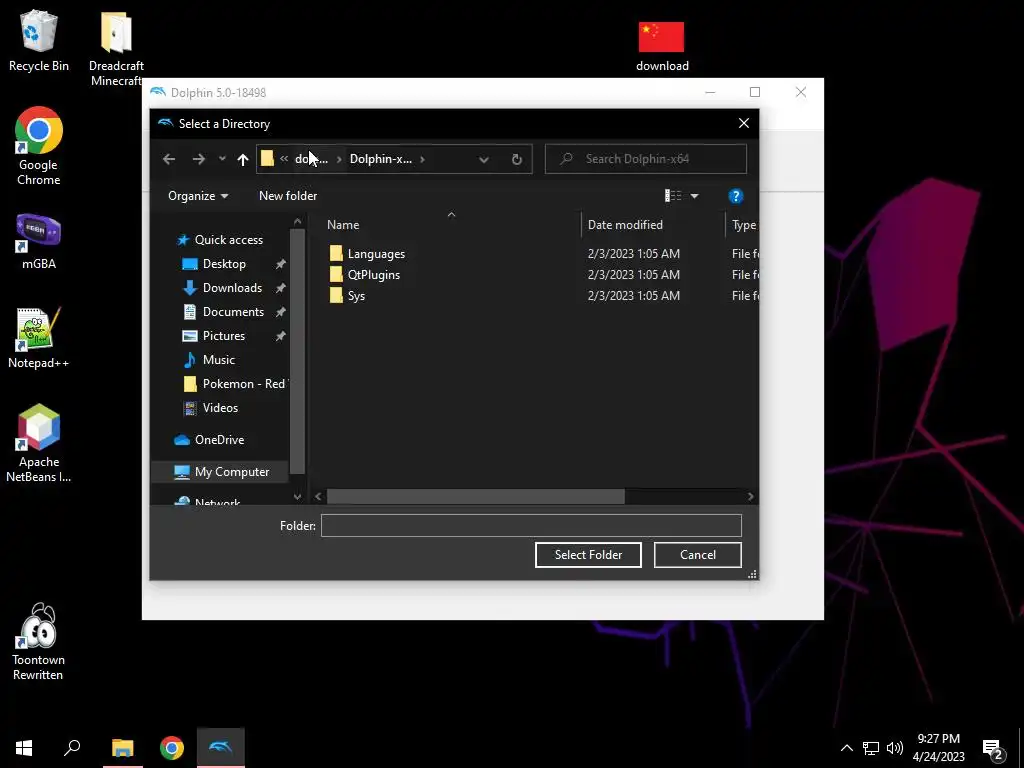Sort files by Name column
Viewport: 1024px width, 768px height.
[x=343, y=225]
